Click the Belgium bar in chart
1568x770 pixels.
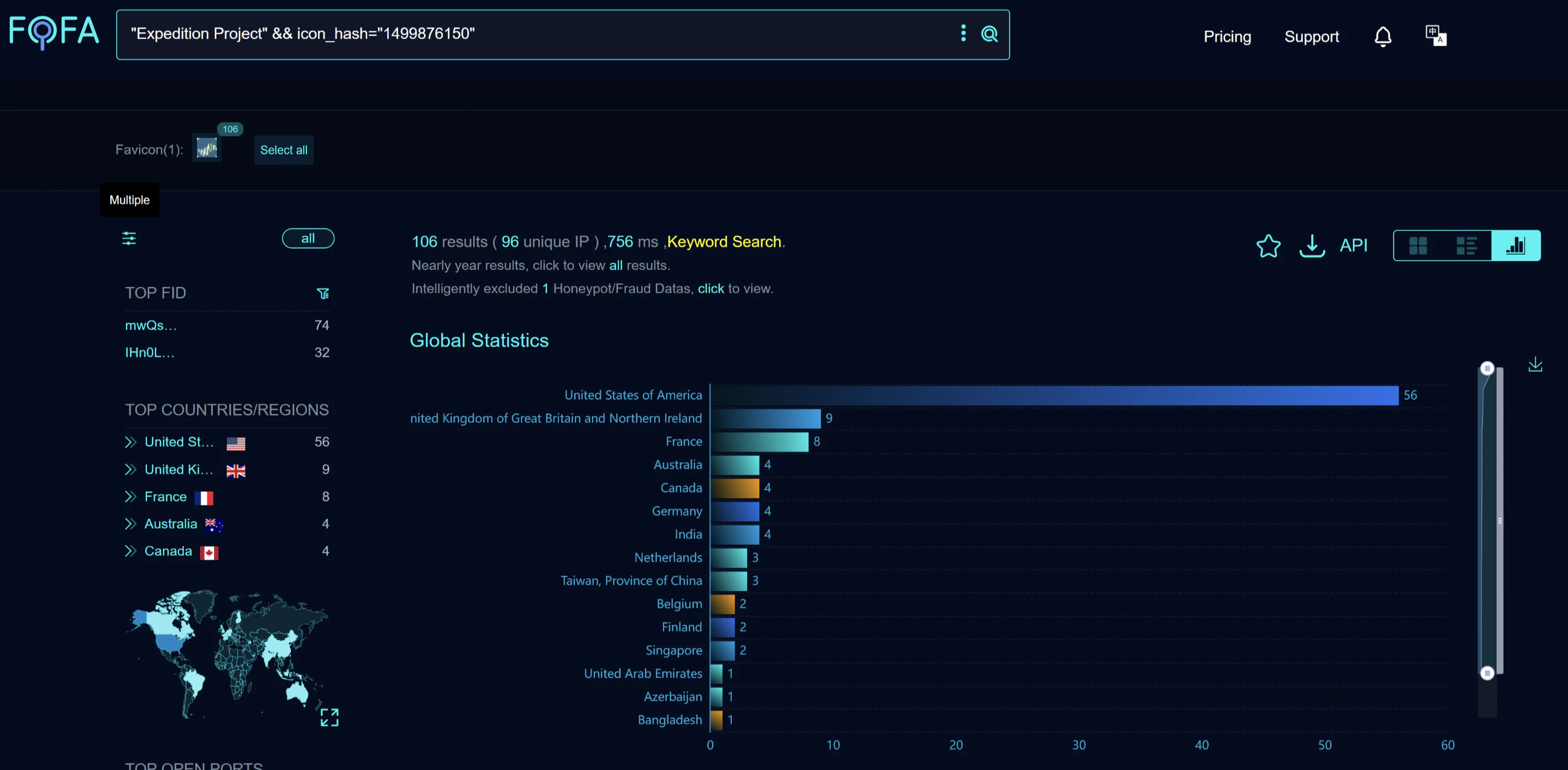[x=722, y=604]
